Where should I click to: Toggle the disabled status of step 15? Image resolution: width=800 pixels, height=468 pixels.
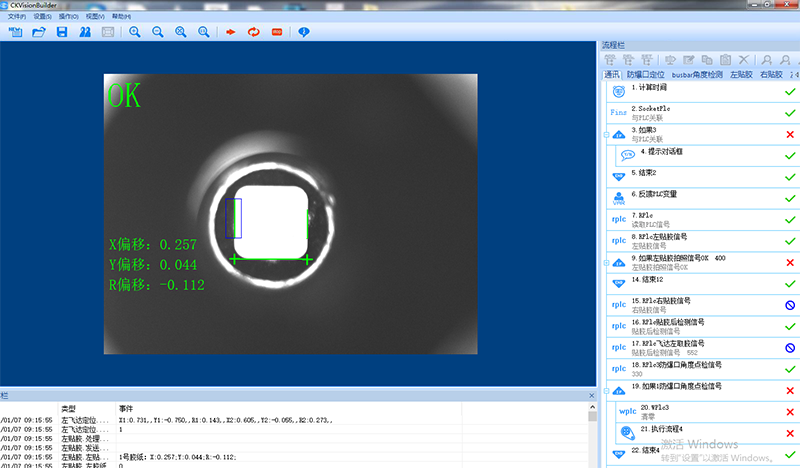click(790, 305)
